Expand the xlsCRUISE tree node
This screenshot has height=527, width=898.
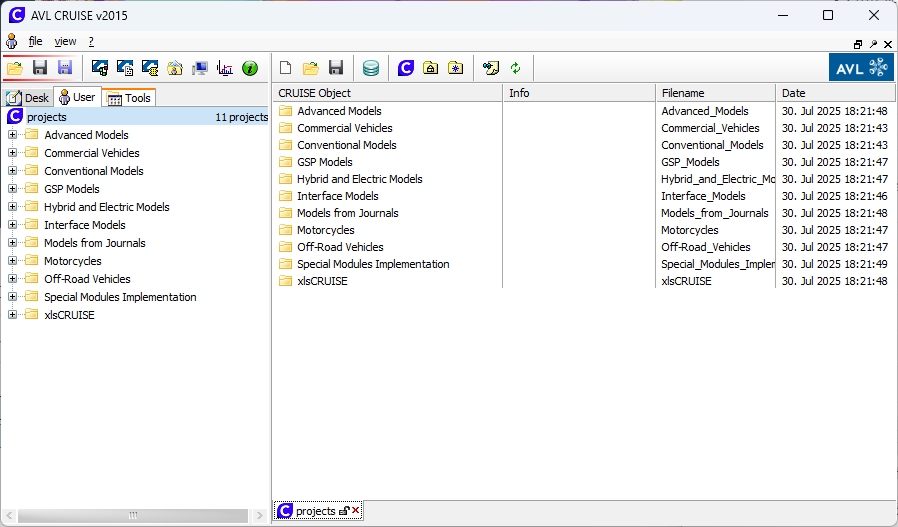click(x=13, y=315)
